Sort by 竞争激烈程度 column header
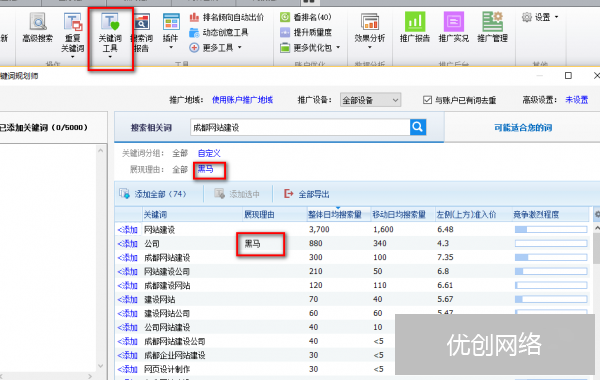The image size is (600, 380). tap(550, 215)
